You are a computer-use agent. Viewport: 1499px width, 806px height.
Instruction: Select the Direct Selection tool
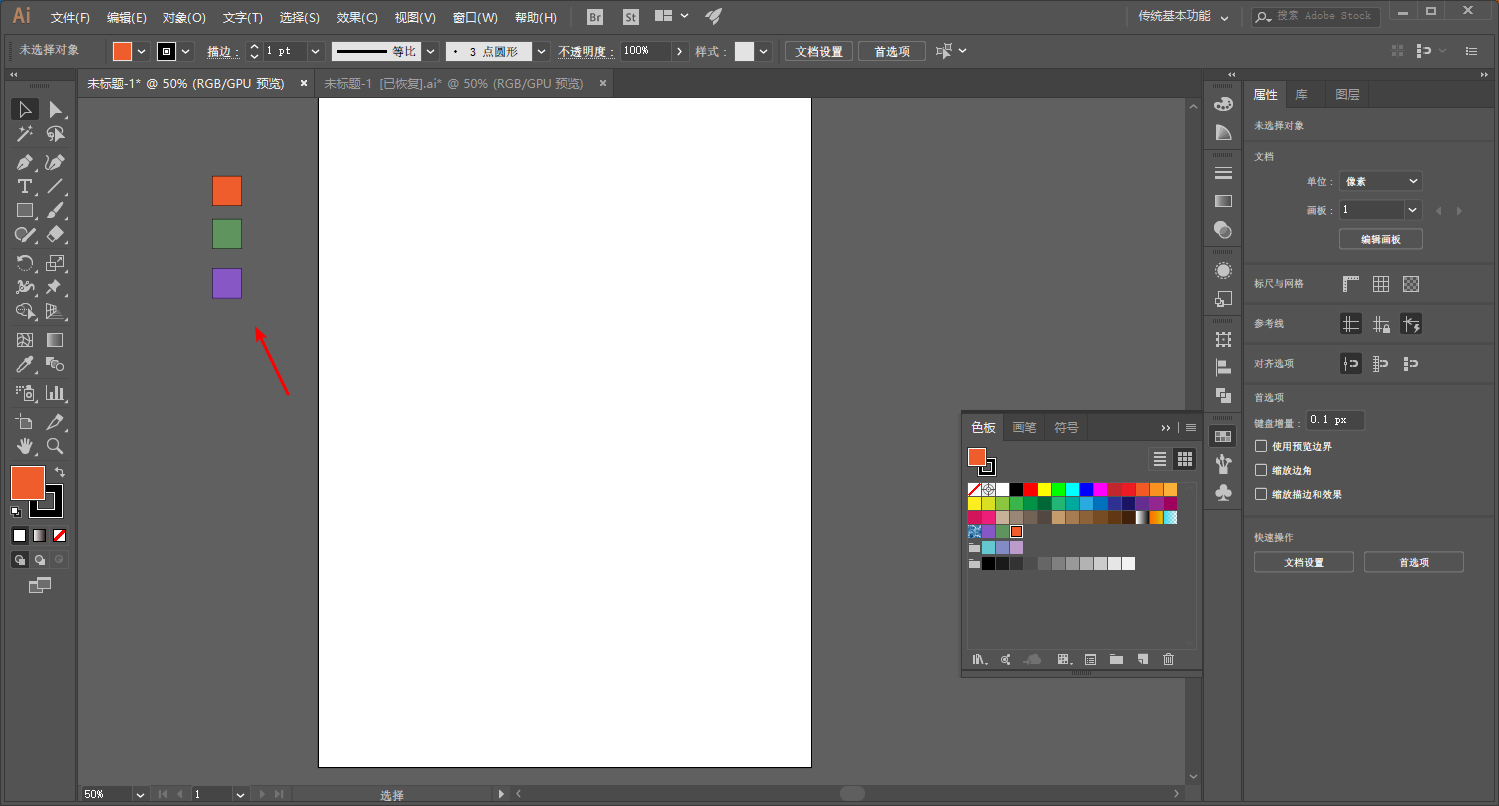(x=56, y=109)
